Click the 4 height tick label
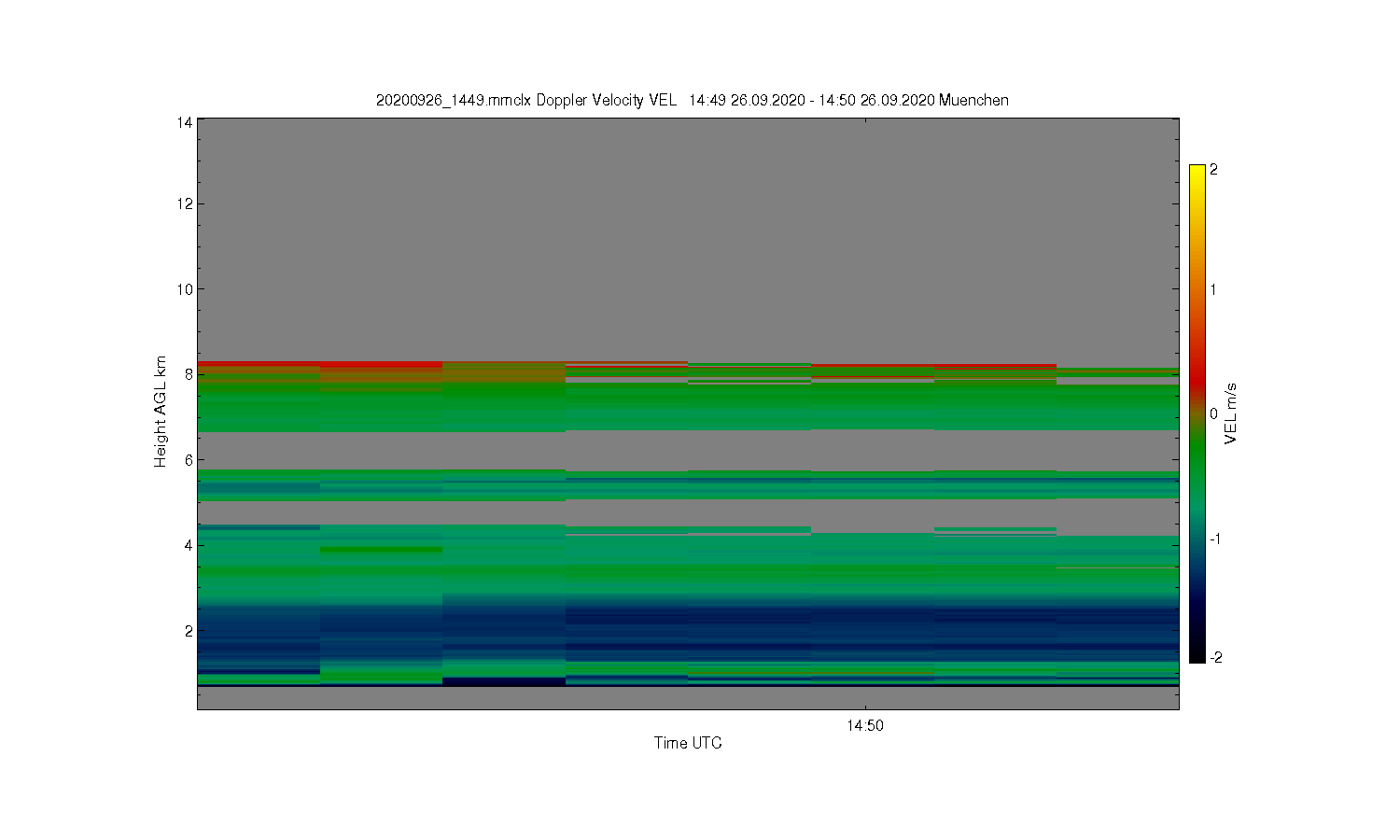The image size is (1400, 840). [x=189, y=545]
